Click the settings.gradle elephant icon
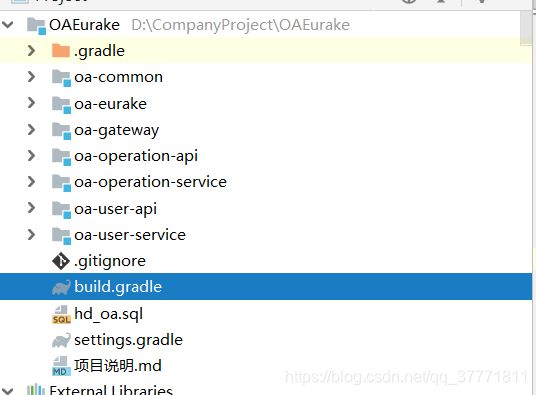 [x=62, y=340]
